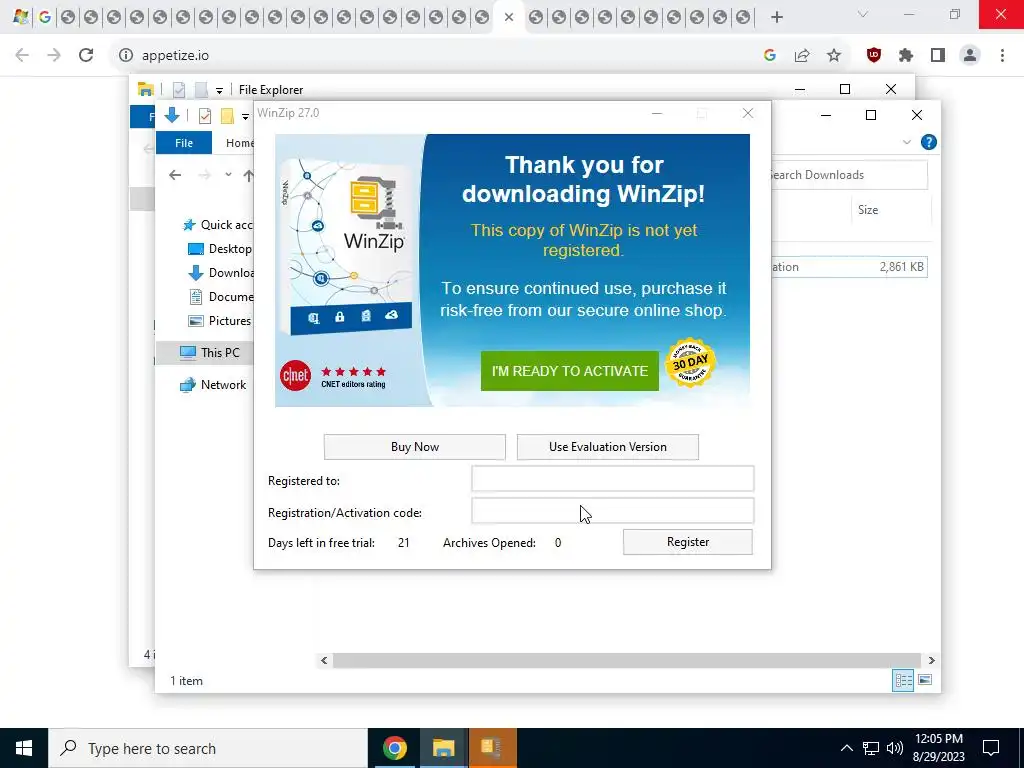Open the Chrome Extensions puzzle icon

tap(905, 56)
